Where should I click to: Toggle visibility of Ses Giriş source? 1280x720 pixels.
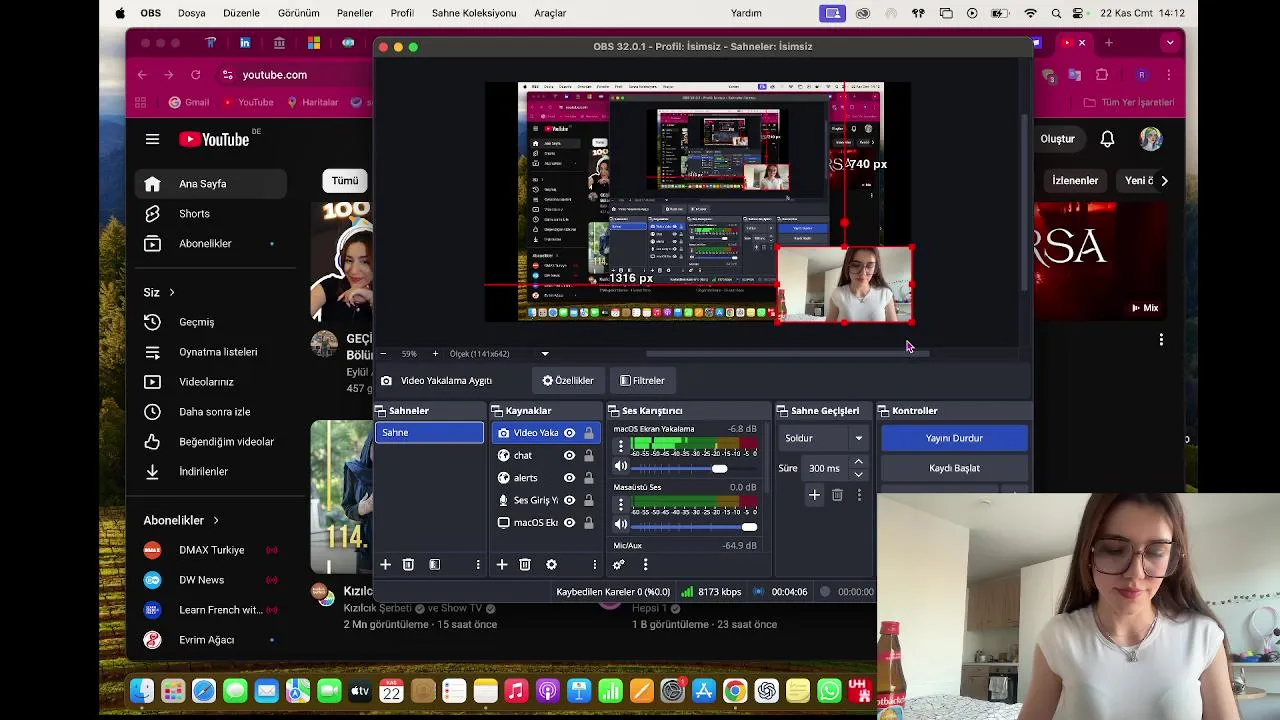tap(569, 500)
